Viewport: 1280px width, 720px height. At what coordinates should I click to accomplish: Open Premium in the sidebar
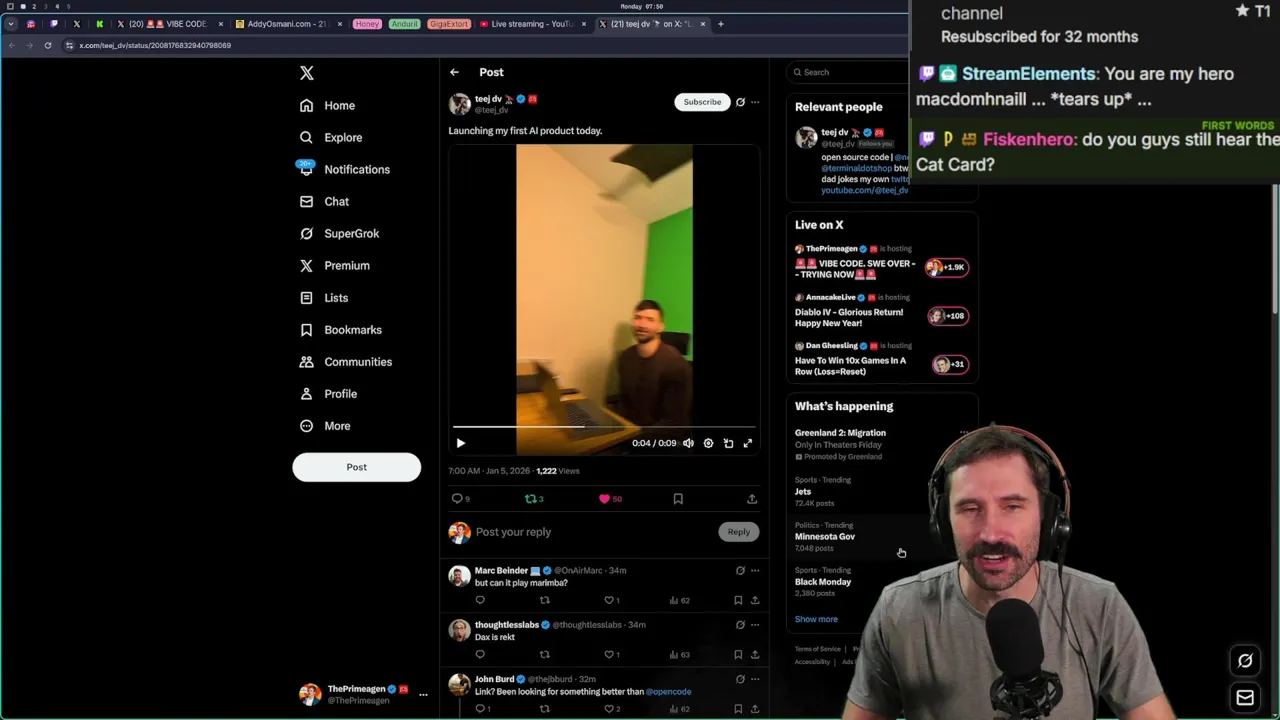click(x=334, y=265)
